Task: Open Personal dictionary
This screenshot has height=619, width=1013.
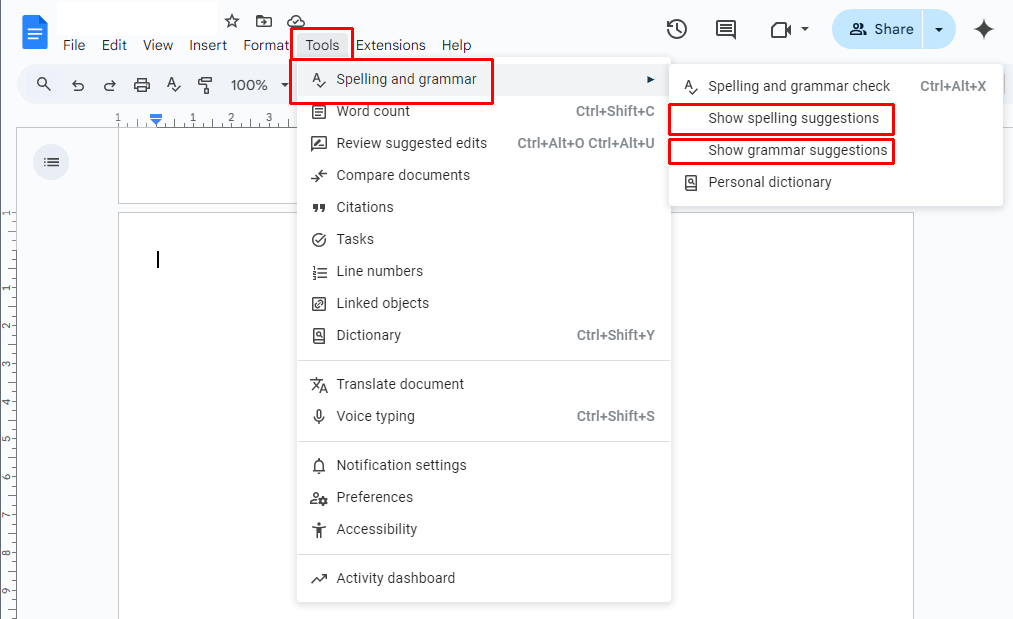Action: 769,182
